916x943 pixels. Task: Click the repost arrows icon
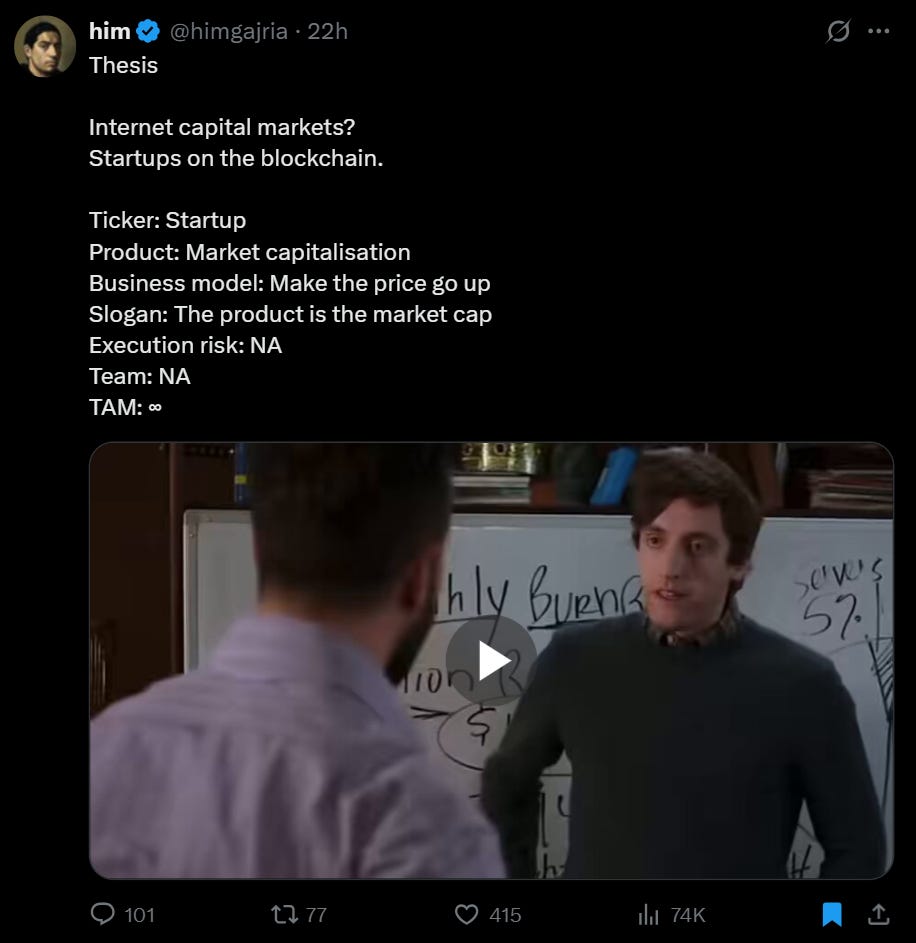pyautogui.click(x=284, y=915)
